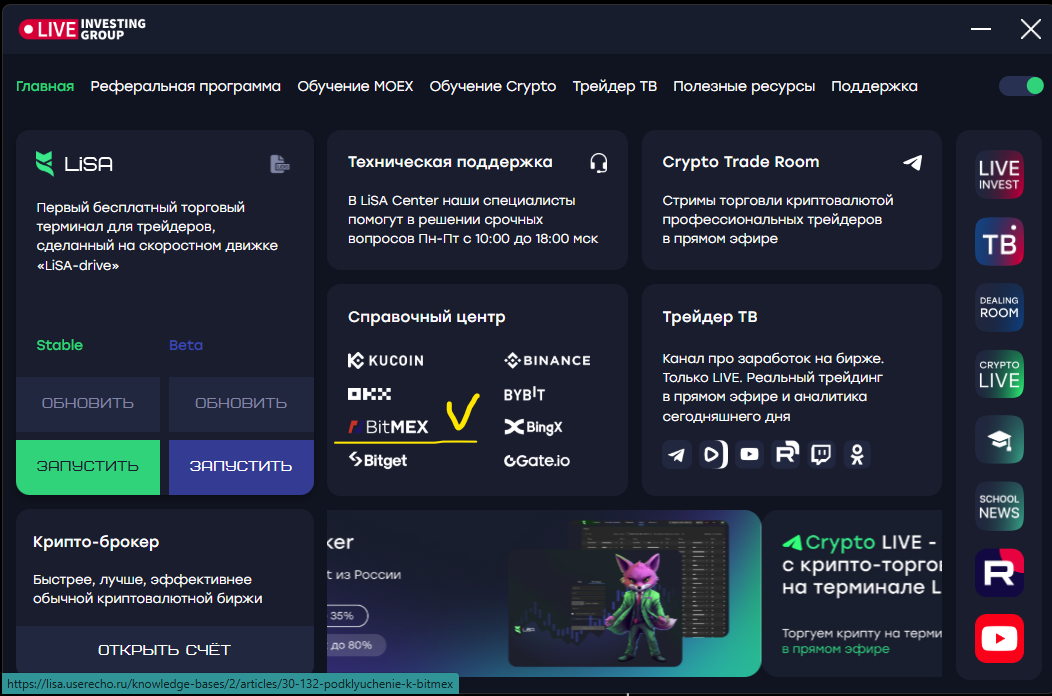Image resolution: width=1052 pixels, height=696 pixels.
Task: Open the OKX help logo
Action: pyautogui.click(x=369, y=394)
